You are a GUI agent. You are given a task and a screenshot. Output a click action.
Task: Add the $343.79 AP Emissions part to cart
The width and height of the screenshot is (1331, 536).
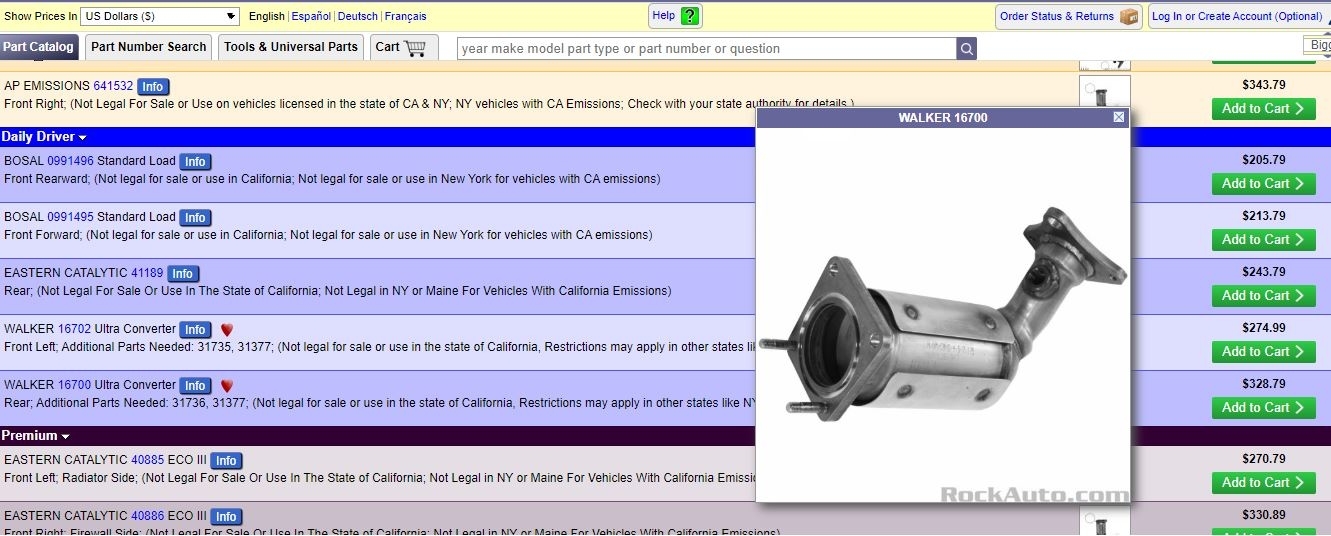point(1263,109)
